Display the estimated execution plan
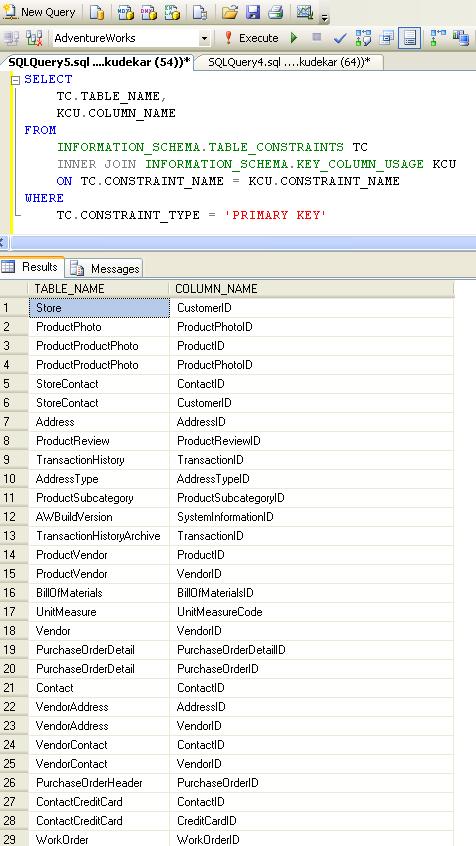Image resolution: width=476 pixels, height=846 pixels. coord(364,38)
